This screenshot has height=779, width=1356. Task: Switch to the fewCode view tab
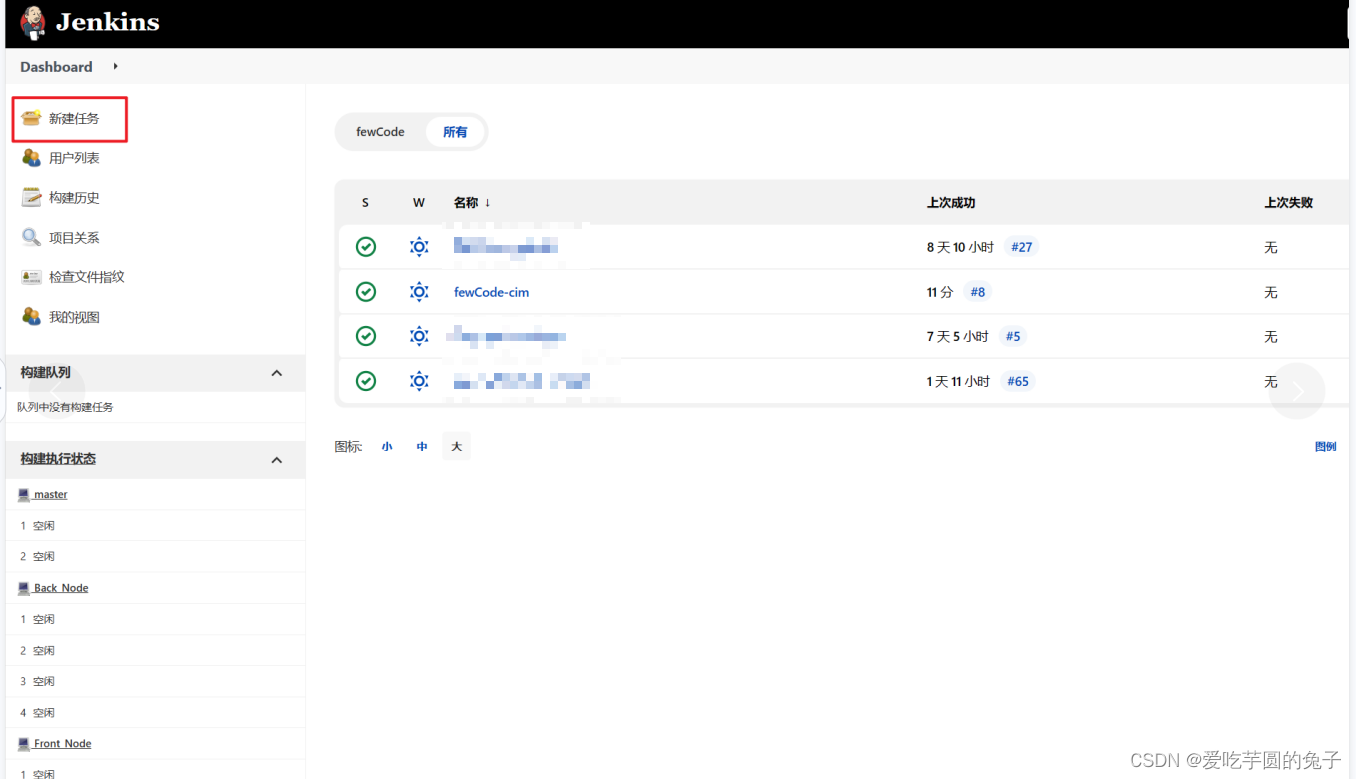point(380,132)
